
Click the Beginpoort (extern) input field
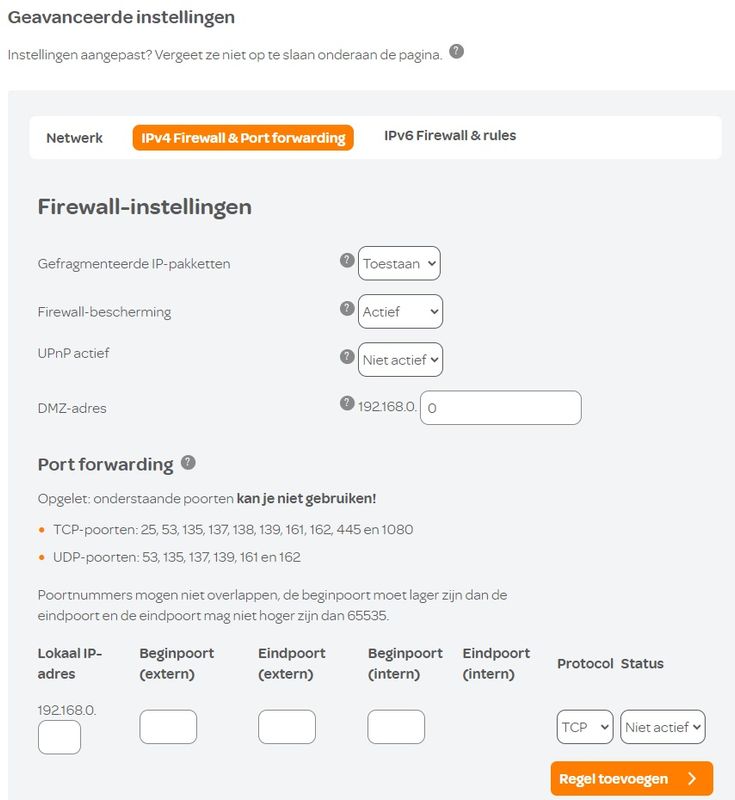(168, 727)
